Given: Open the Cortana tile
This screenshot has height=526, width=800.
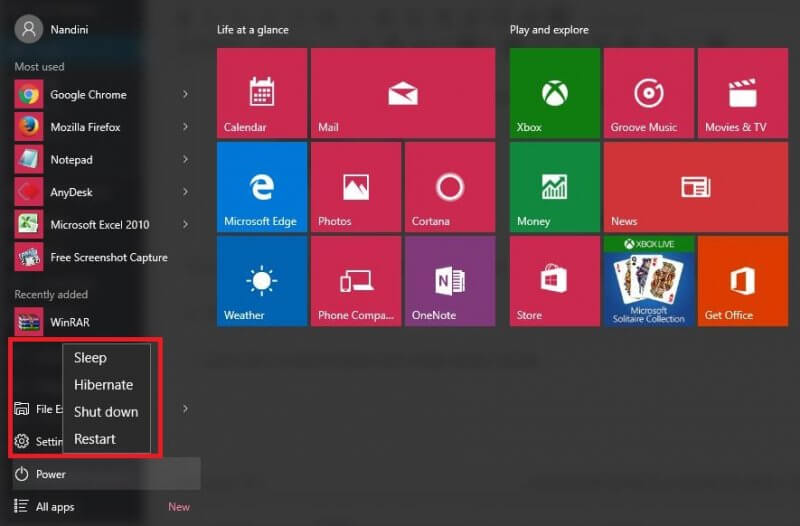Looking at the screenshot, I should pos(449,187).
